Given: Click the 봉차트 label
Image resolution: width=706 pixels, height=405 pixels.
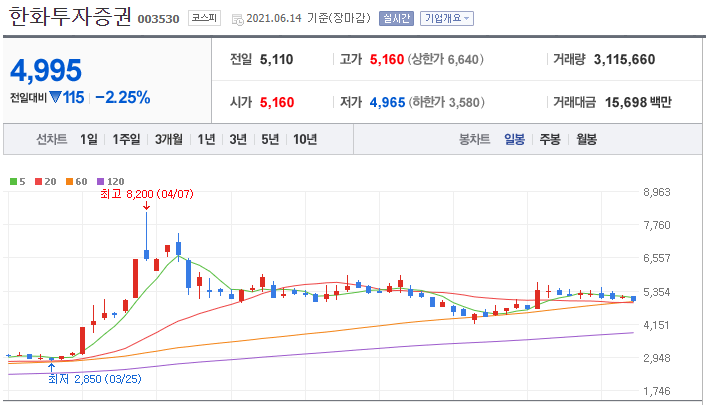Looking at the screenshot, I should click(474, 140).
